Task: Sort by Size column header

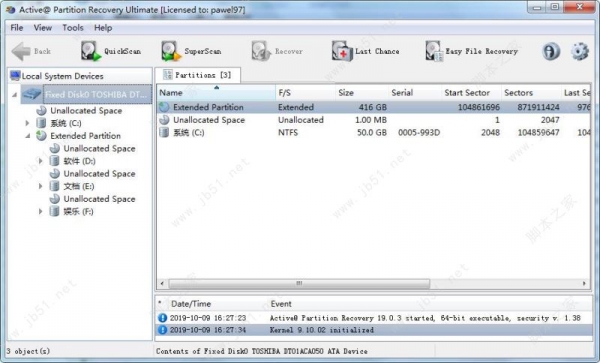Action: click(x=362, y=93)
